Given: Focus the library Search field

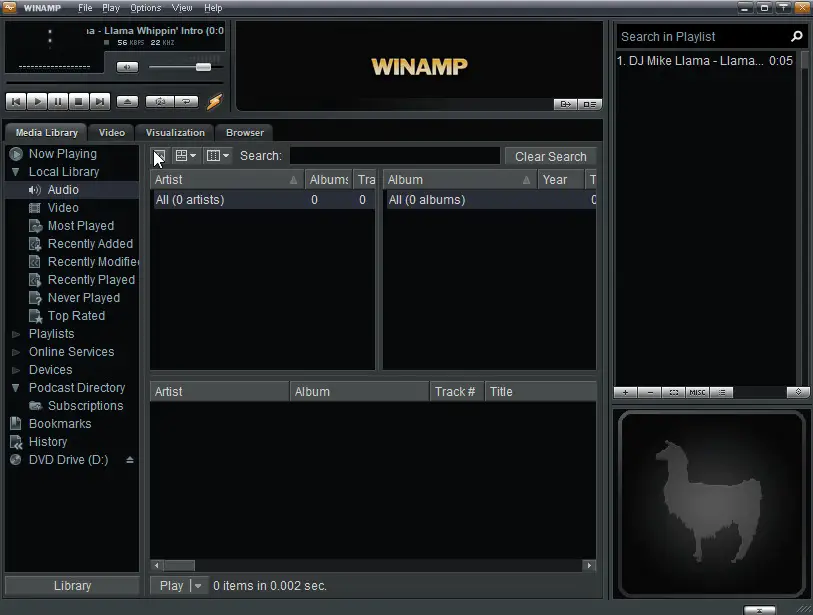Looking at the screenshot, I should pyautogui.click(x=395, y=156).
